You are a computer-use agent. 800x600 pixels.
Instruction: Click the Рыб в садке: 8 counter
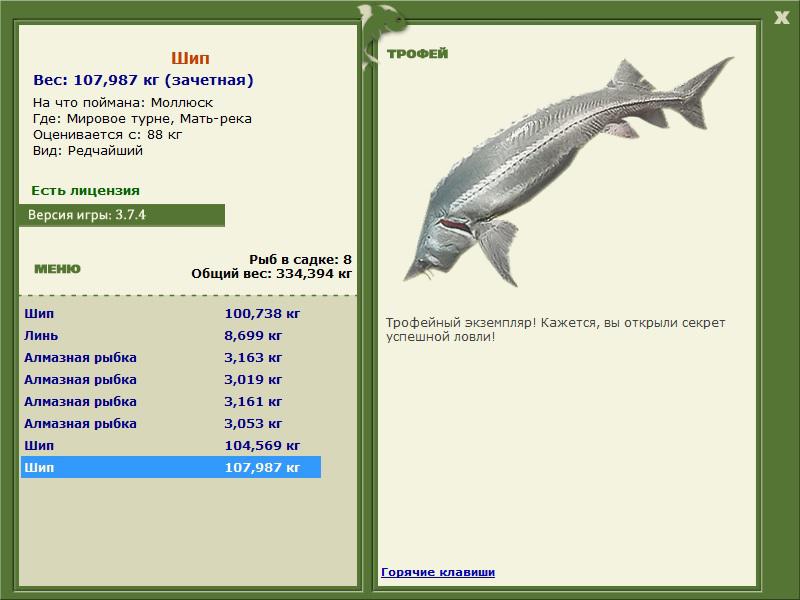tap(300, 259)
